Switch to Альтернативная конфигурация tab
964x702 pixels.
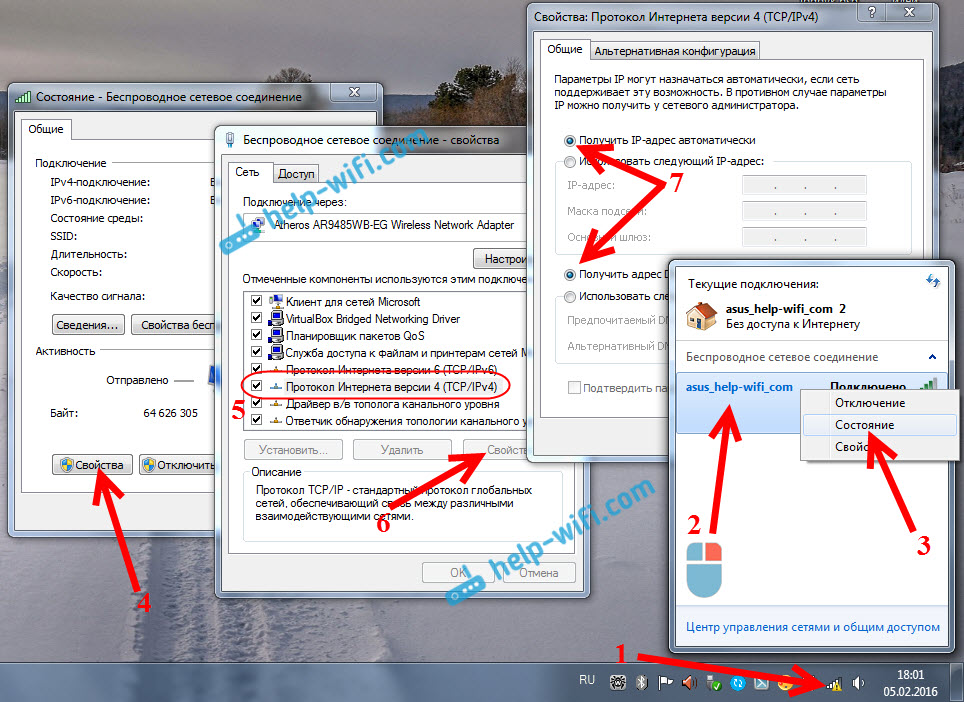click(x=674, y=51)
